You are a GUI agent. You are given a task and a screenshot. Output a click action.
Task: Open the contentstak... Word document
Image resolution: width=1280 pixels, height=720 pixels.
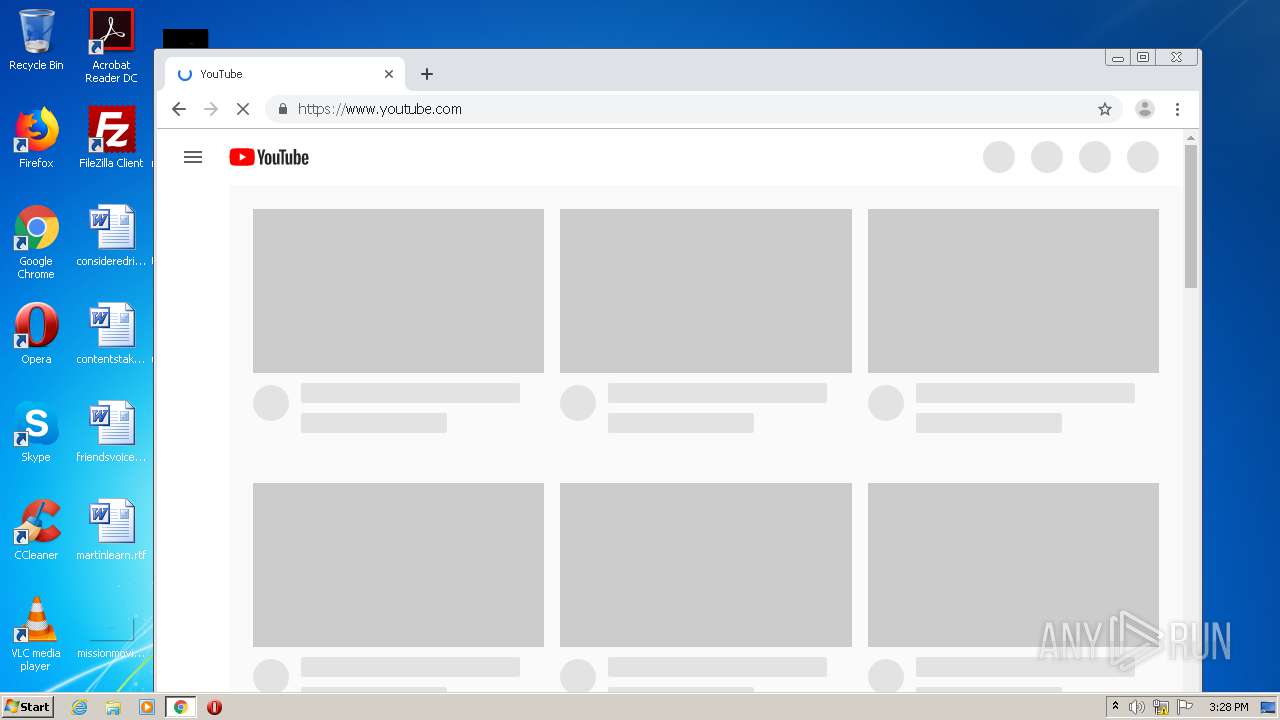[x=111, y=334]
